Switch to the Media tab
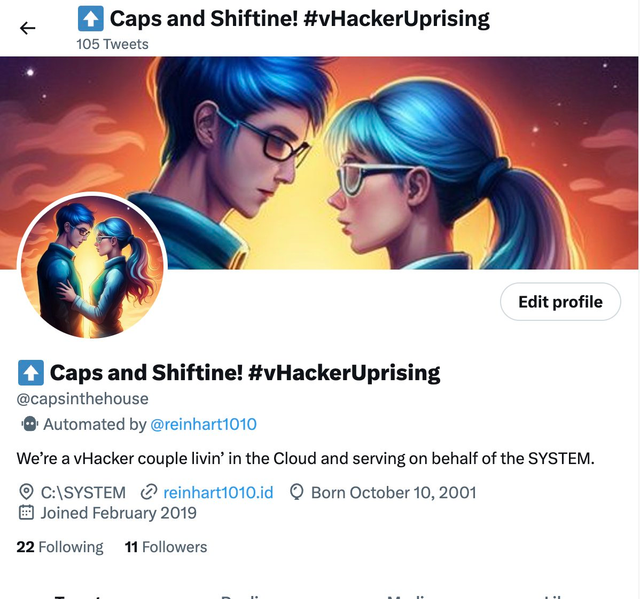 pyautogui.click(x=407, y=596)
